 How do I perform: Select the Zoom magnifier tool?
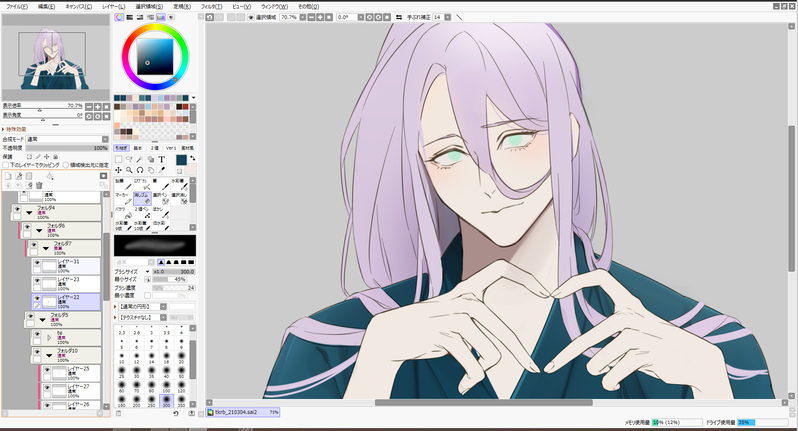(x=129, y=170)
